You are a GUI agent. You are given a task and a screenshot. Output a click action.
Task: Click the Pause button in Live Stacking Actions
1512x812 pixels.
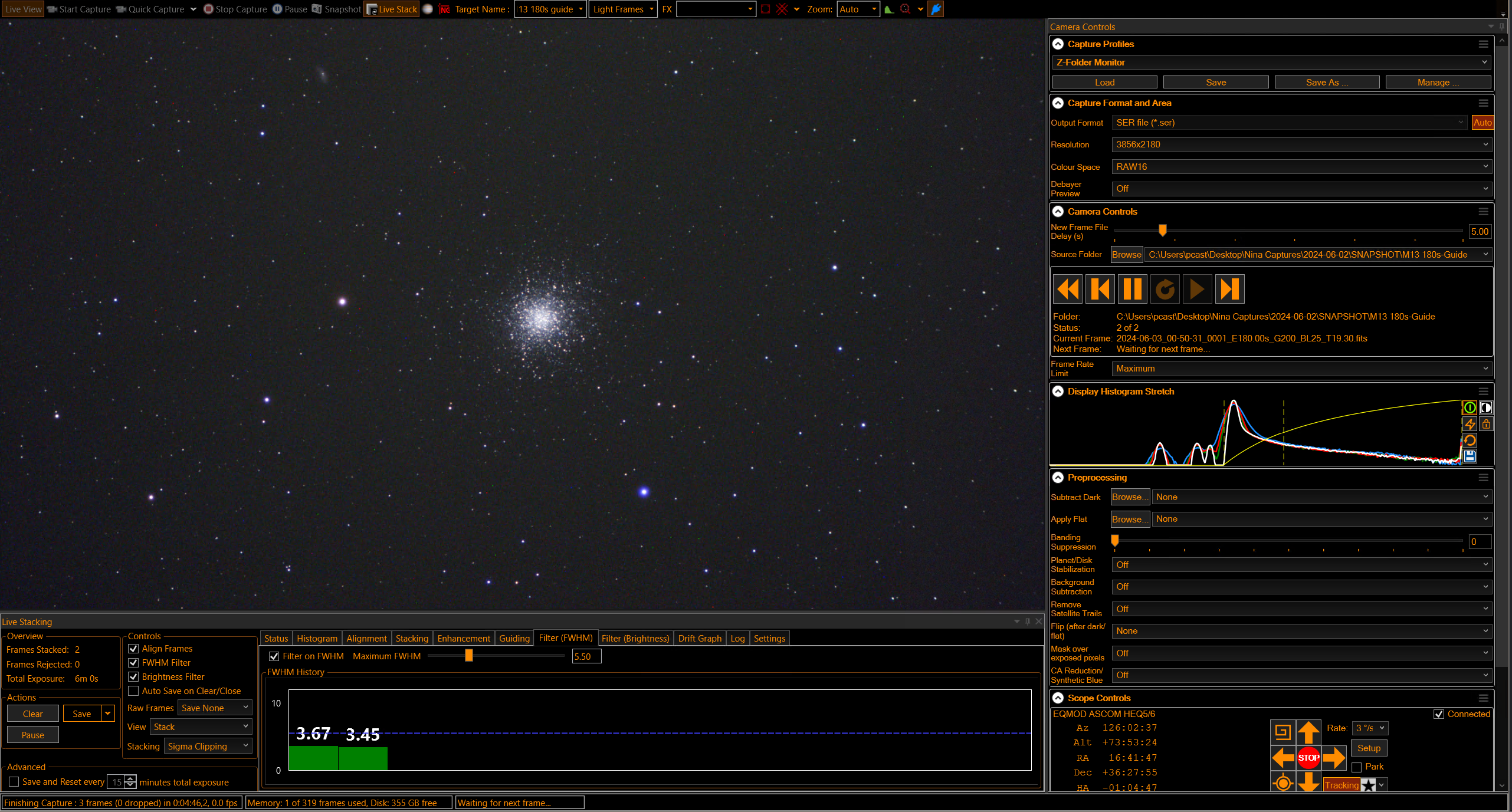pyautogui.click(x=33, y=735)
